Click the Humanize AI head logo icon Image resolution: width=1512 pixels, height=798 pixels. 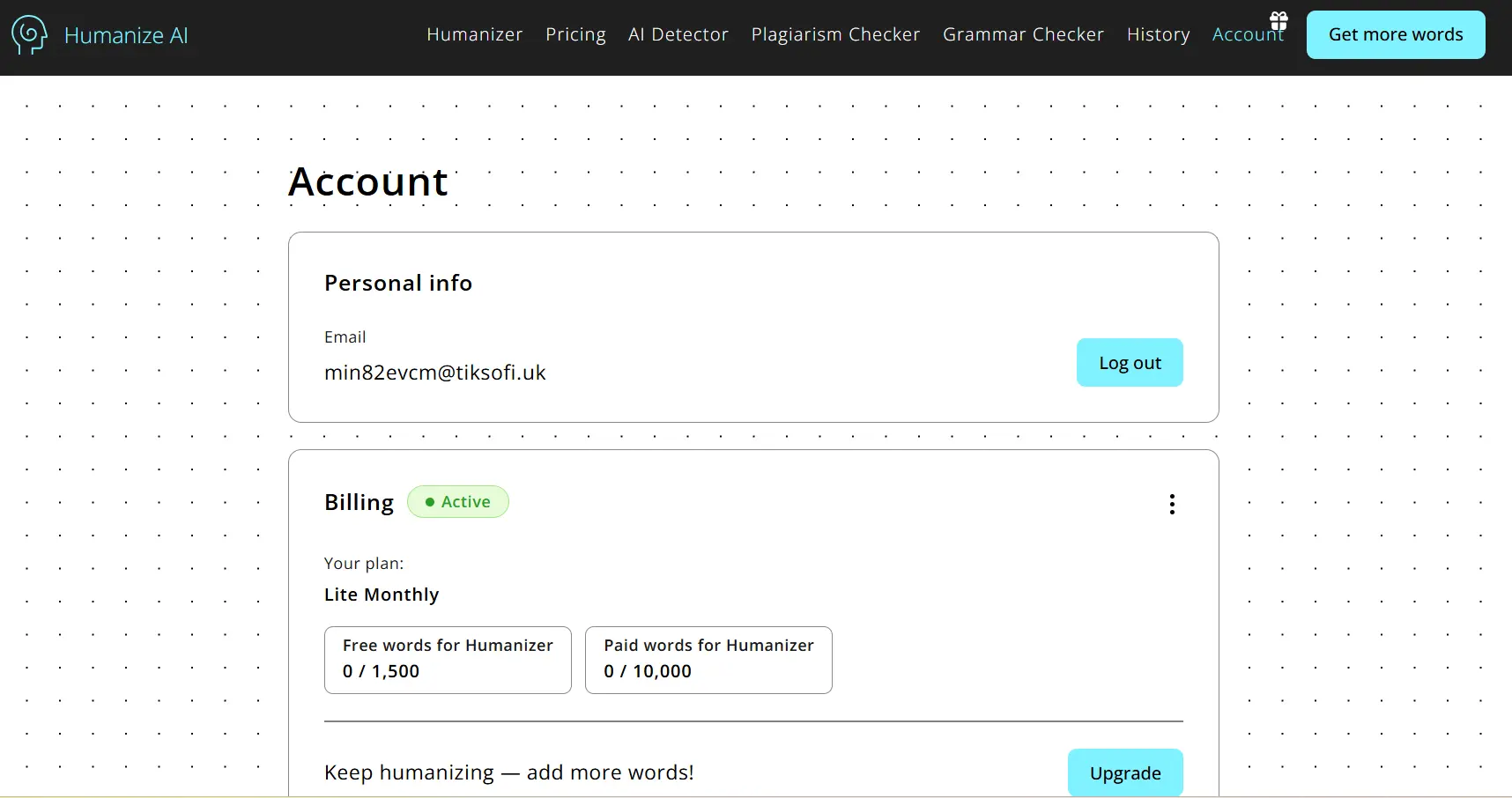point(29,35)
